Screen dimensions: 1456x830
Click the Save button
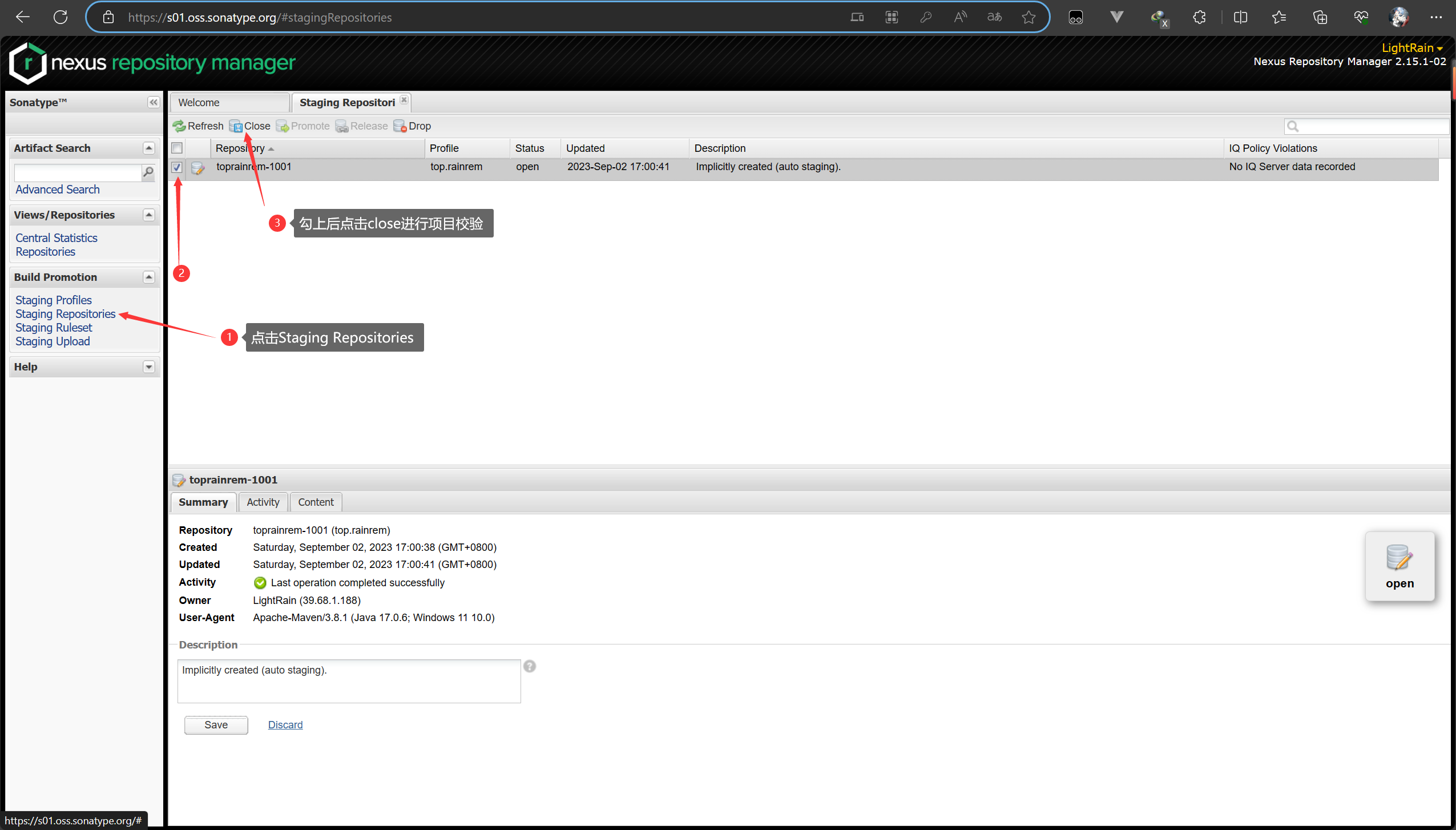[x=216, y=725]
